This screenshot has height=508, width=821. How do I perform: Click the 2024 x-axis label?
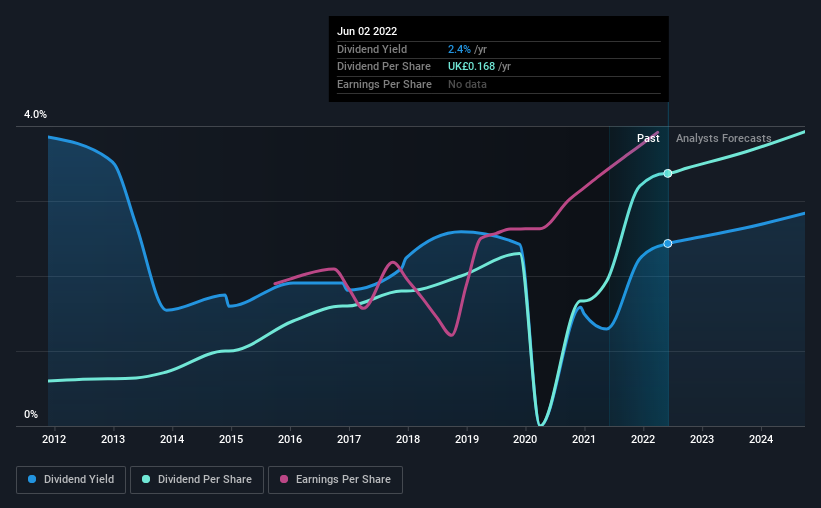coord(761,439)
